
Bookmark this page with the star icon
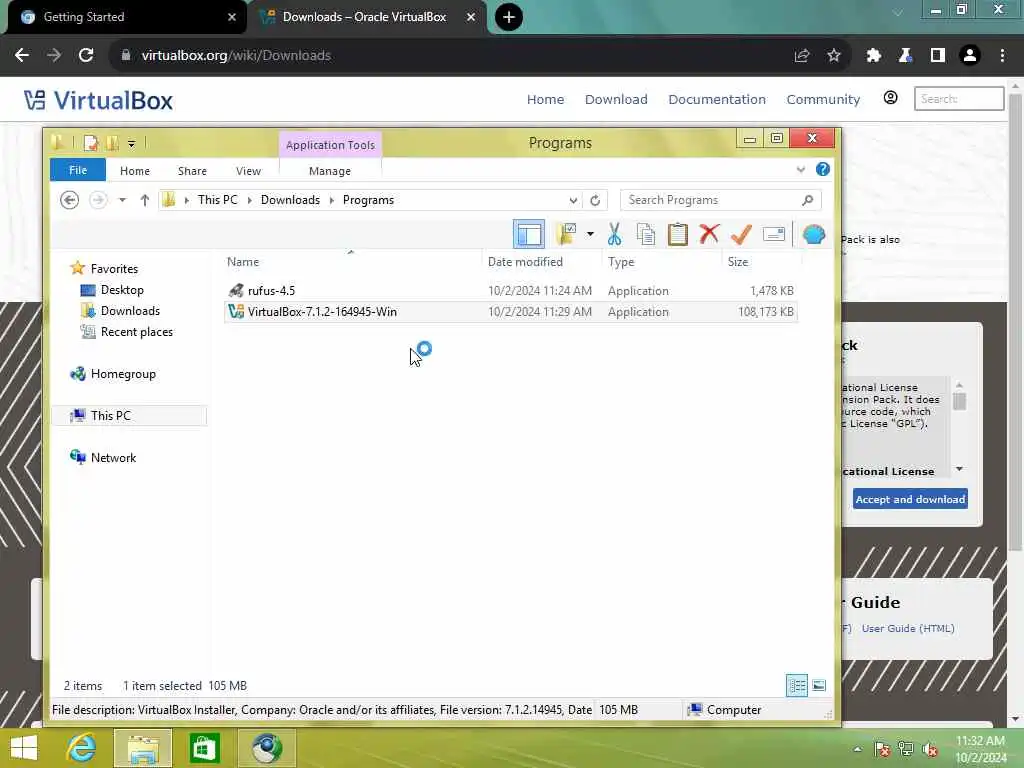(833, 56)
